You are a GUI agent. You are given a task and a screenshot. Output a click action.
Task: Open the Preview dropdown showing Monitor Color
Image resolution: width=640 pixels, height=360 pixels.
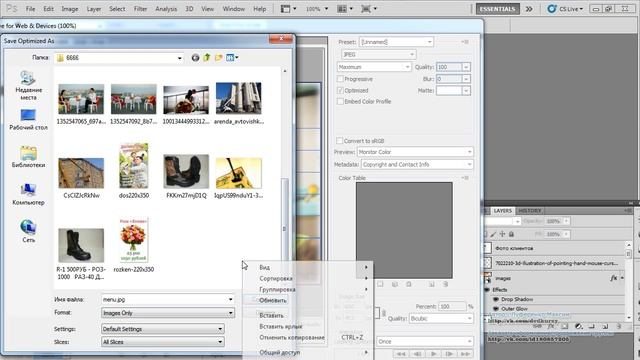415,152
